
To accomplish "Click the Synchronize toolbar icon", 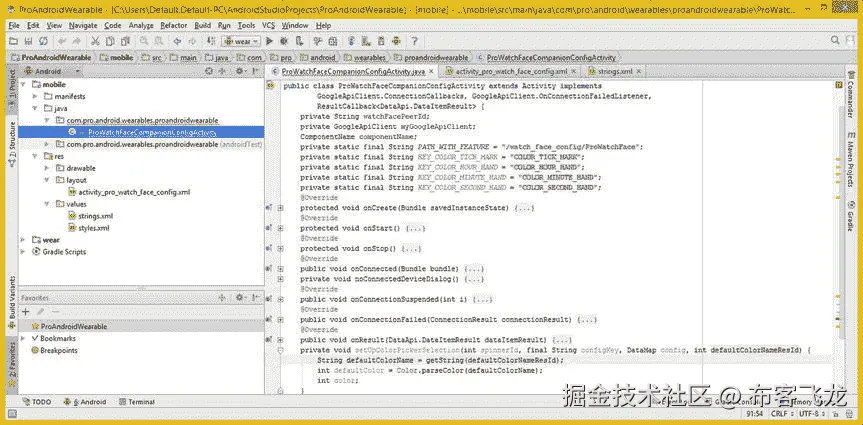I will tap(43, 41).
